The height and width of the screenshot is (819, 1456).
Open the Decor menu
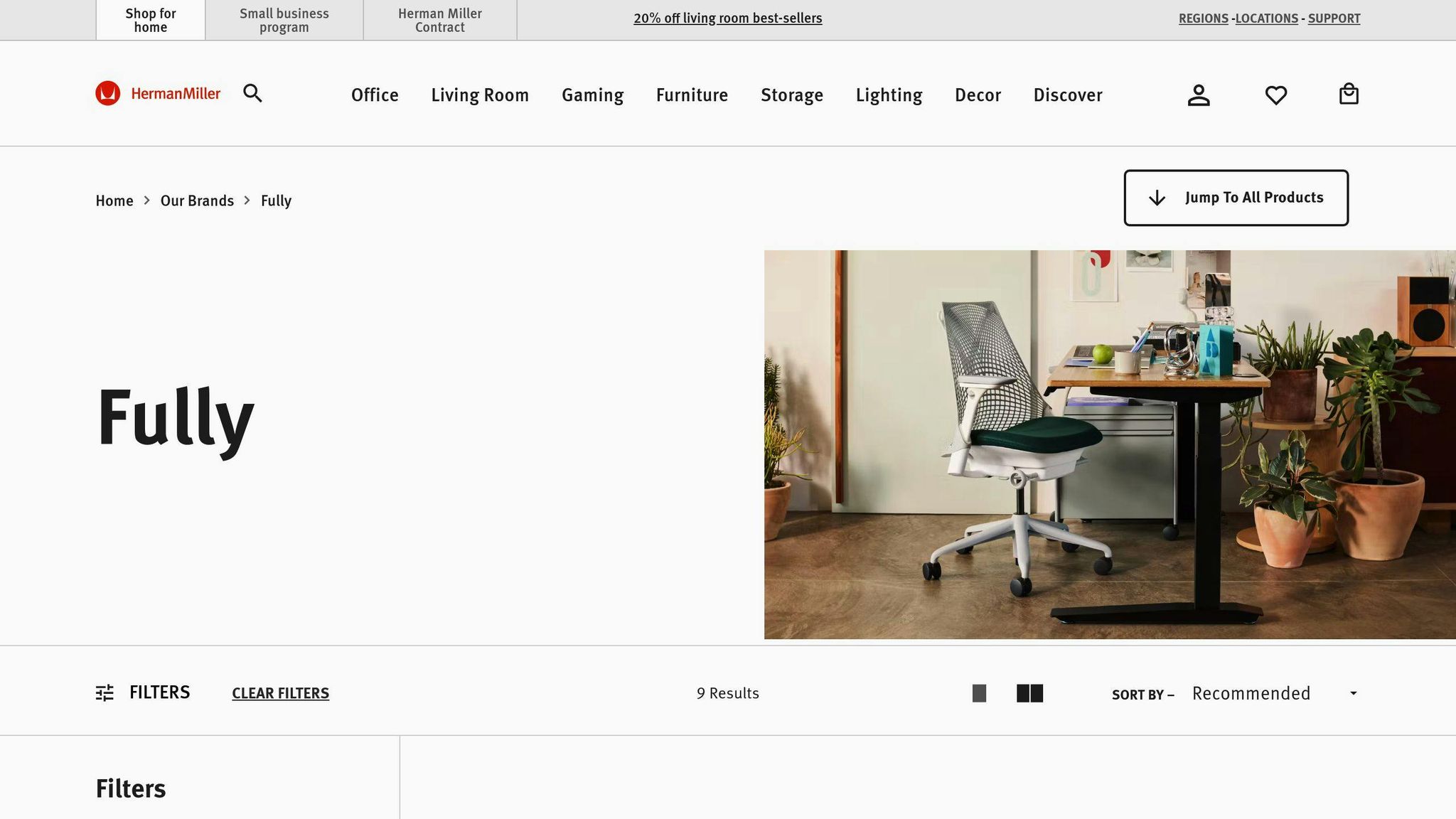(x=978, y=95)
